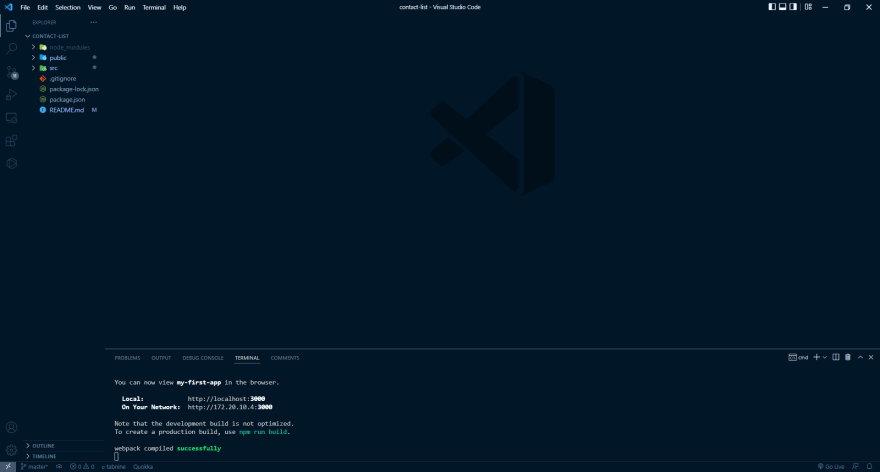Split the terminal

click(836, 358)
